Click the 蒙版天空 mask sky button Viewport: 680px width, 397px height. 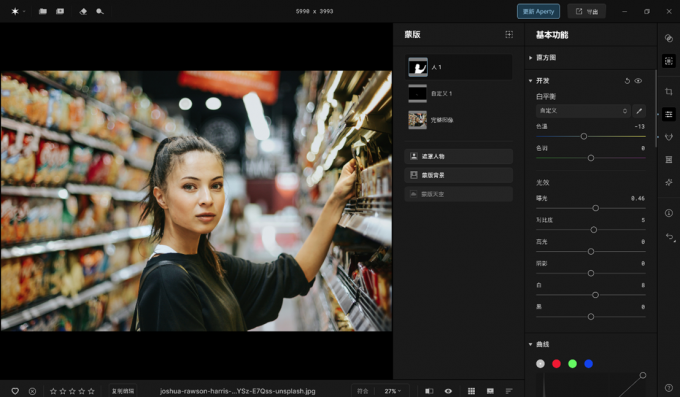[458, 194]
